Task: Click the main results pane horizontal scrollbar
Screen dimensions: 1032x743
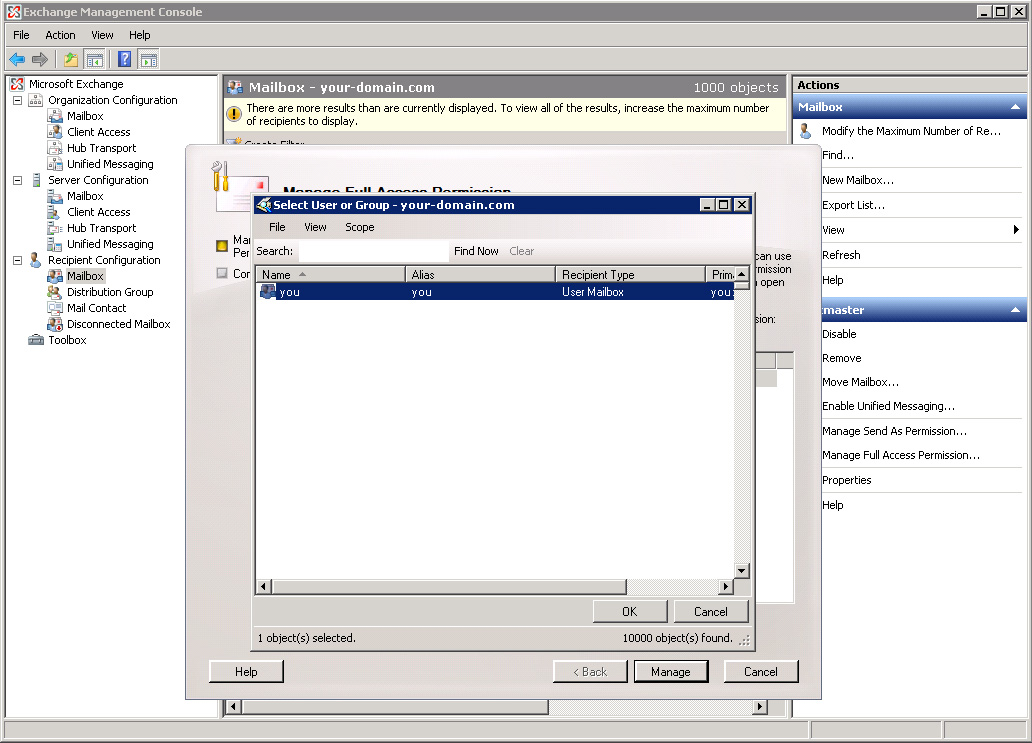Action: pyautogui.click(x=395, y=707)
